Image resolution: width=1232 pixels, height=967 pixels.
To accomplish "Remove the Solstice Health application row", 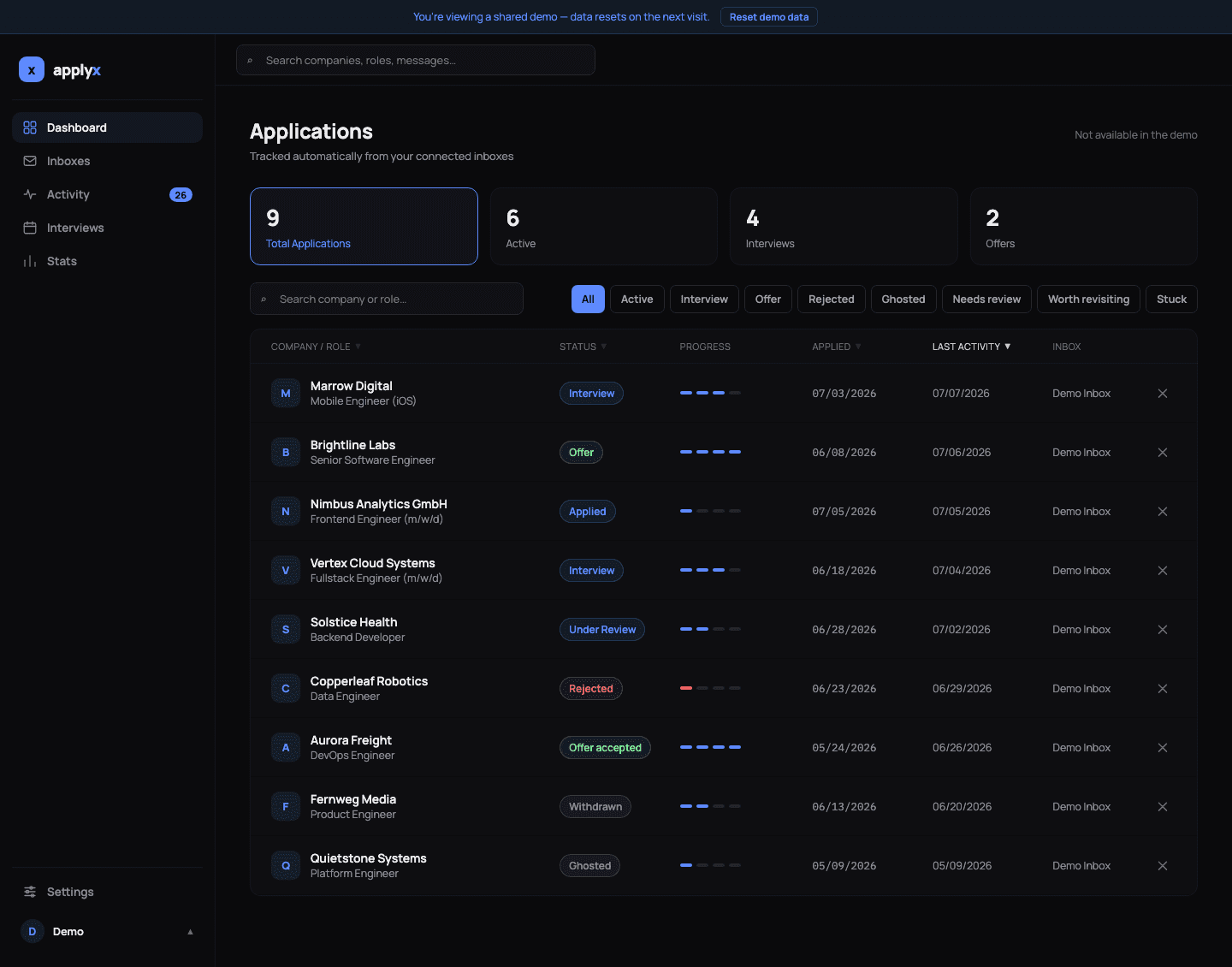I will (x=1163, y=630).
